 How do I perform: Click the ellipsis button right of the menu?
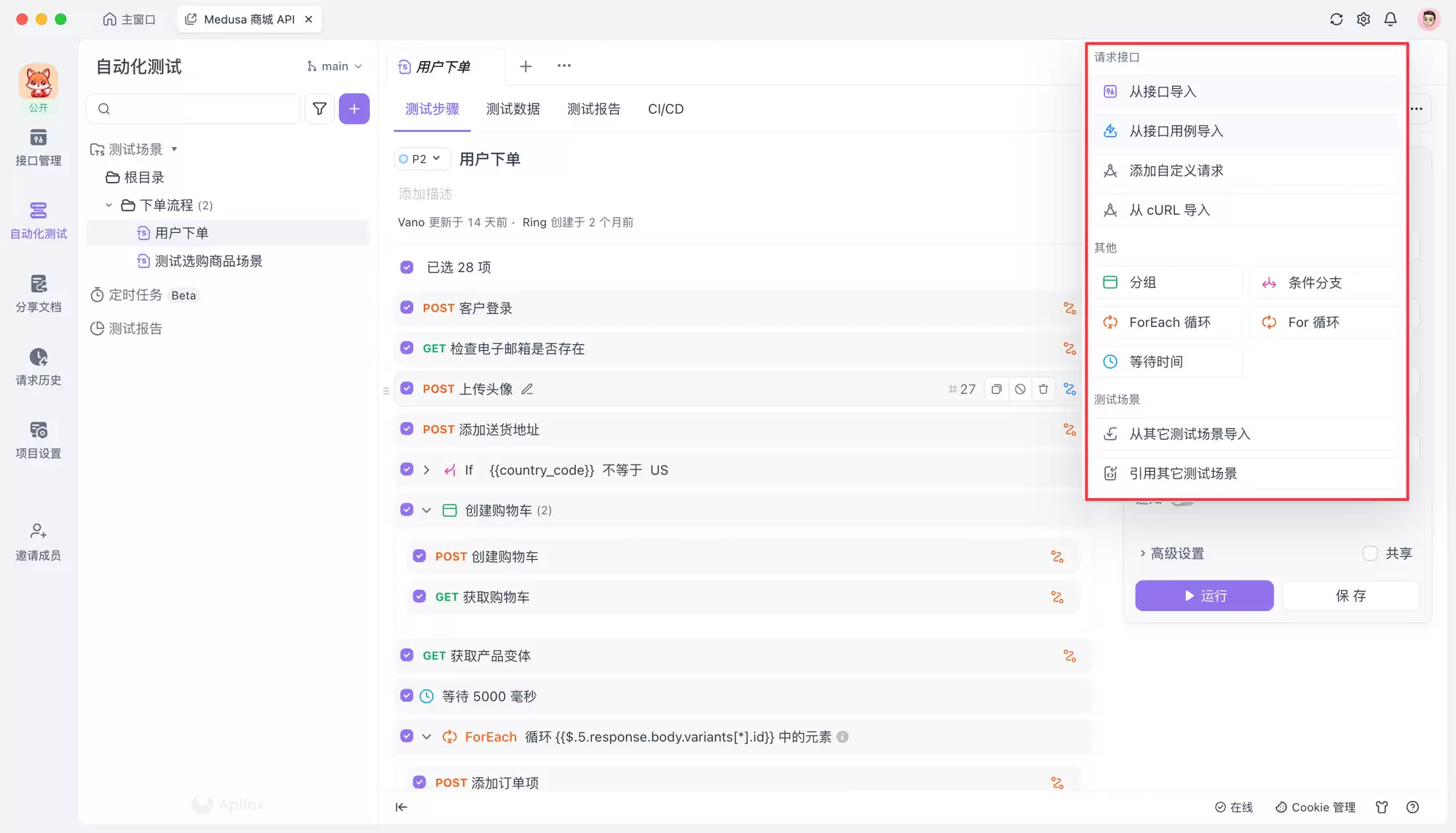pyautogui.click(x=1417, y=109)
